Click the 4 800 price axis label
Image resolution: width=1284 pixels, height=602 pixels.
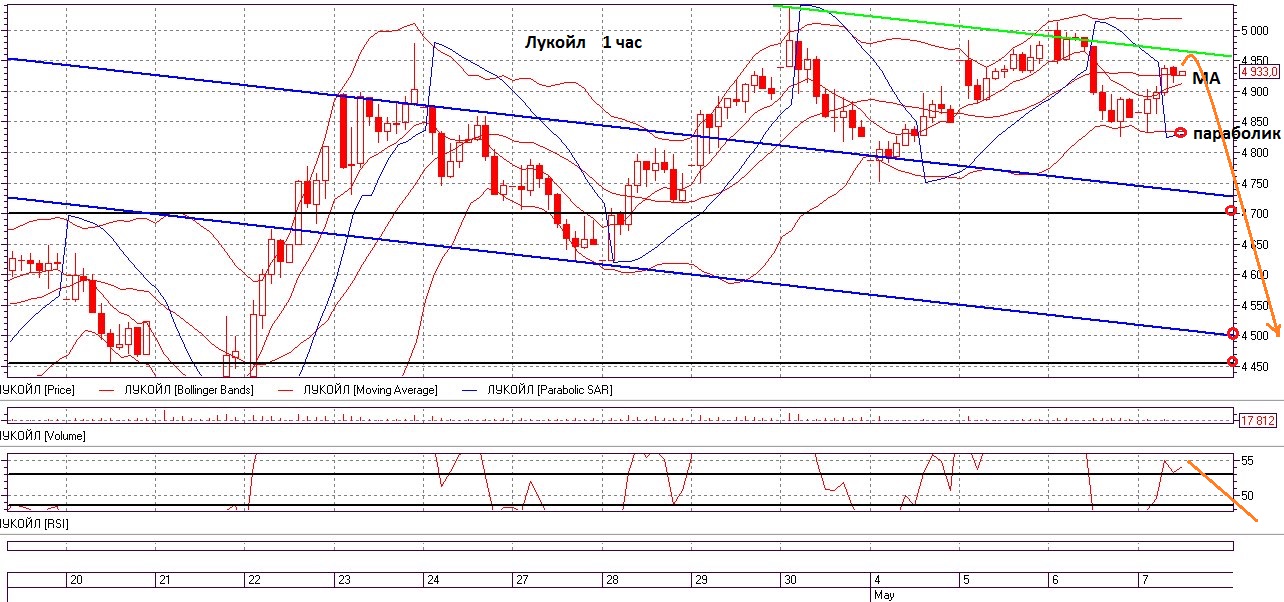point(1255,153)
